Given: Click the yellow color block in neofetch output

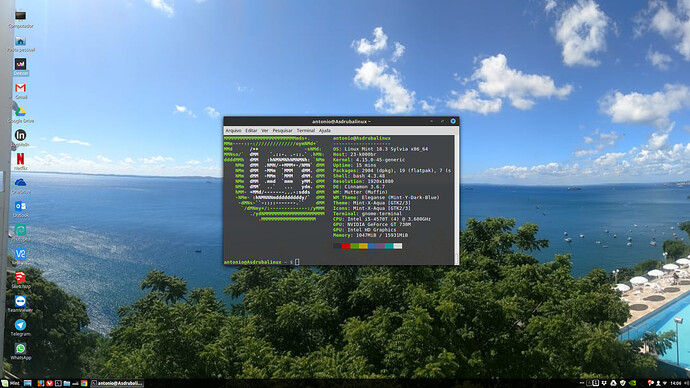Looking at the screenshot, I should tap(363, 246).
